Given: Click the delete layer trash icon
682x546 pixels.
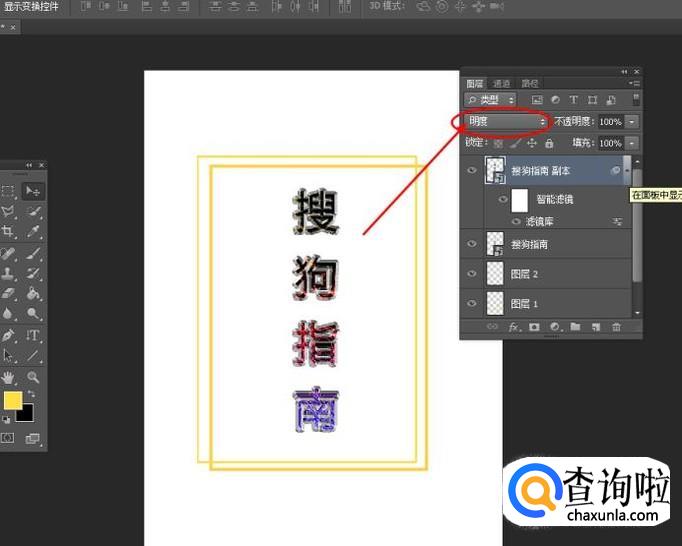Looking at the screenshot, I should click(616, 327).
